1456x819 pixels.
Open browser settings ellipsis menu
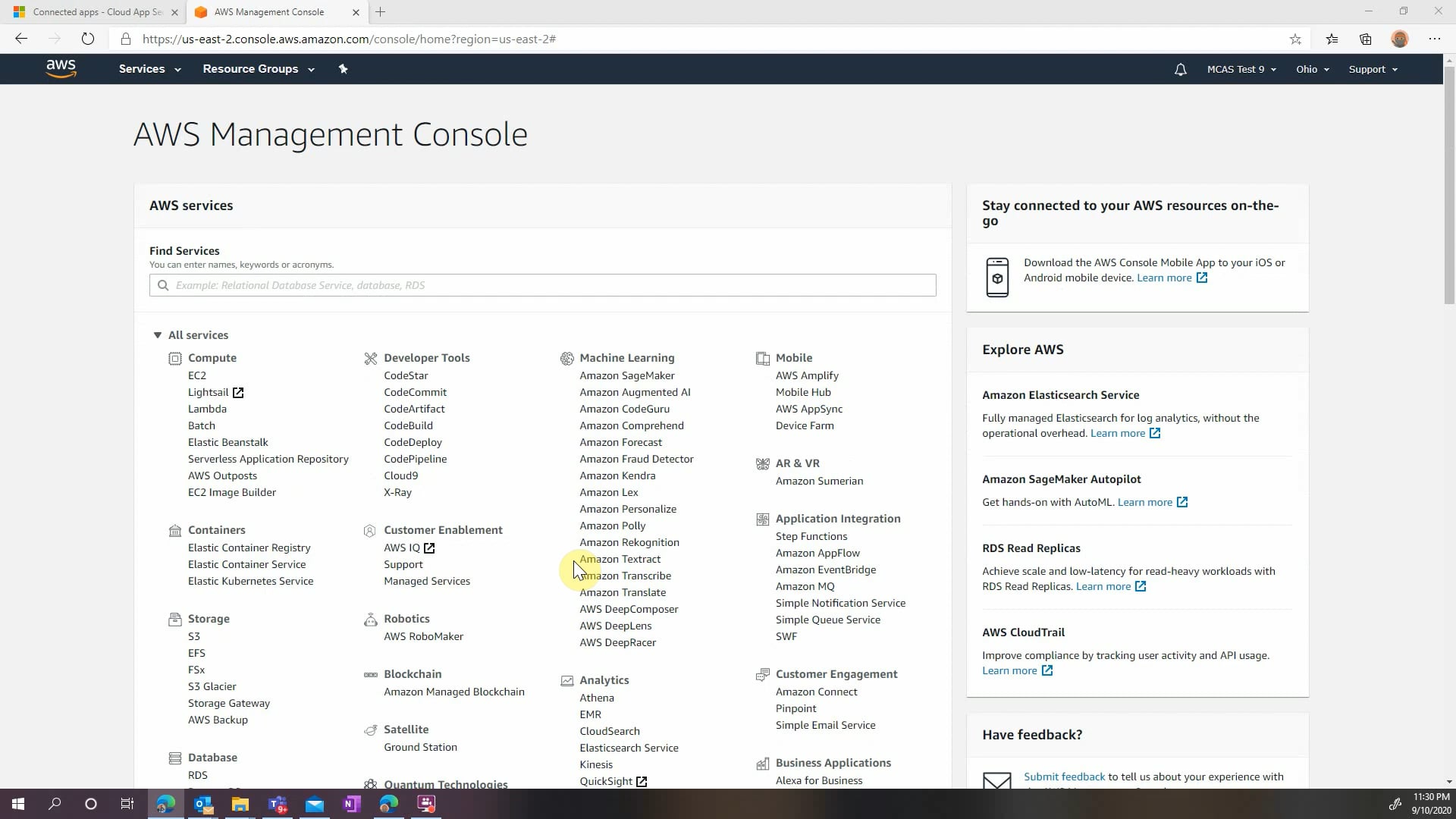coord(1434,39)
